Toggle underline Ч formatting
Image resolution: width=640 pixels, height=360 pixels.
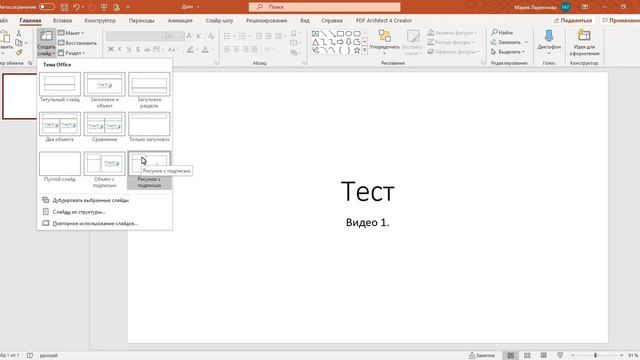pos(129,49)
